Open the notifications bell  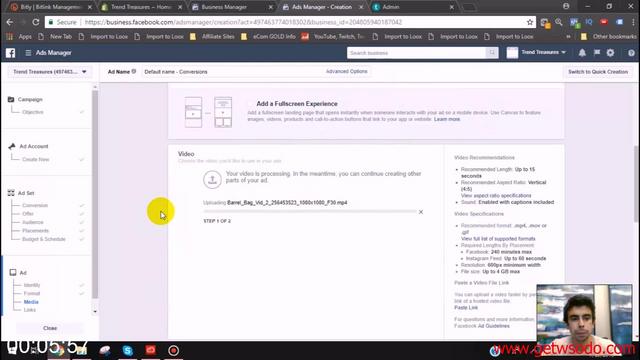pos(582,53)
